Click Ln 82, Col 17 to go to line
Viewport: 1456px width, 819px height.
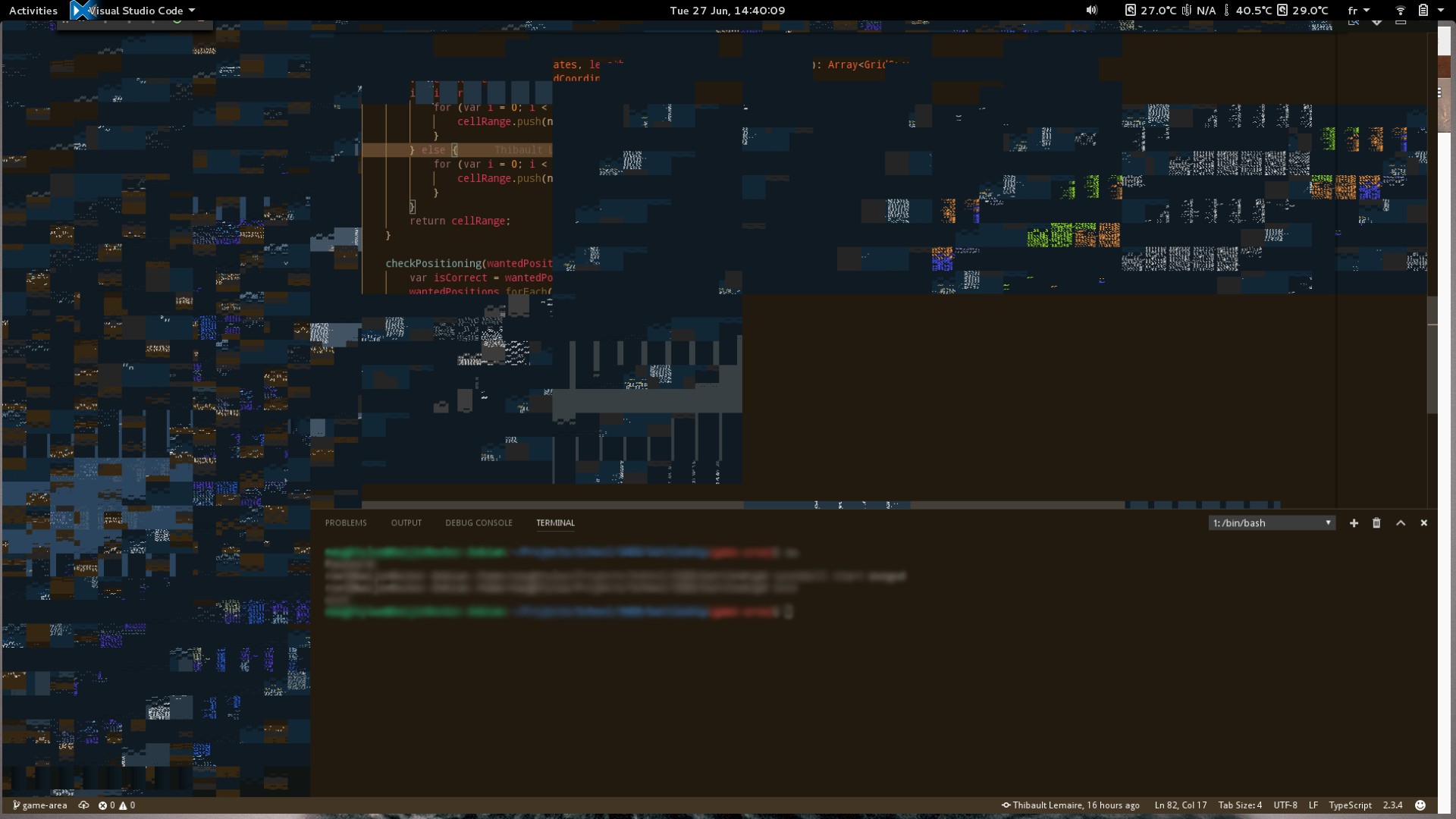tap(1180, 805)
